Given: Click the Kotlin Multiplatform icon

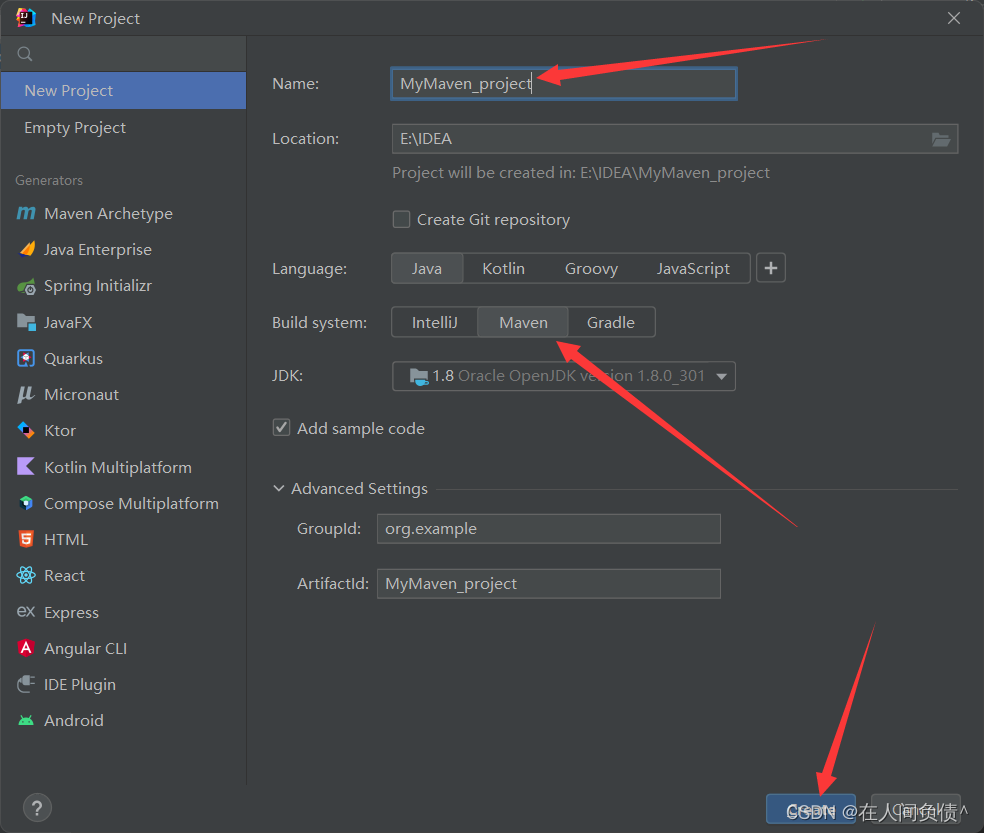Looking at the screenshot, I should pos(26,466).
